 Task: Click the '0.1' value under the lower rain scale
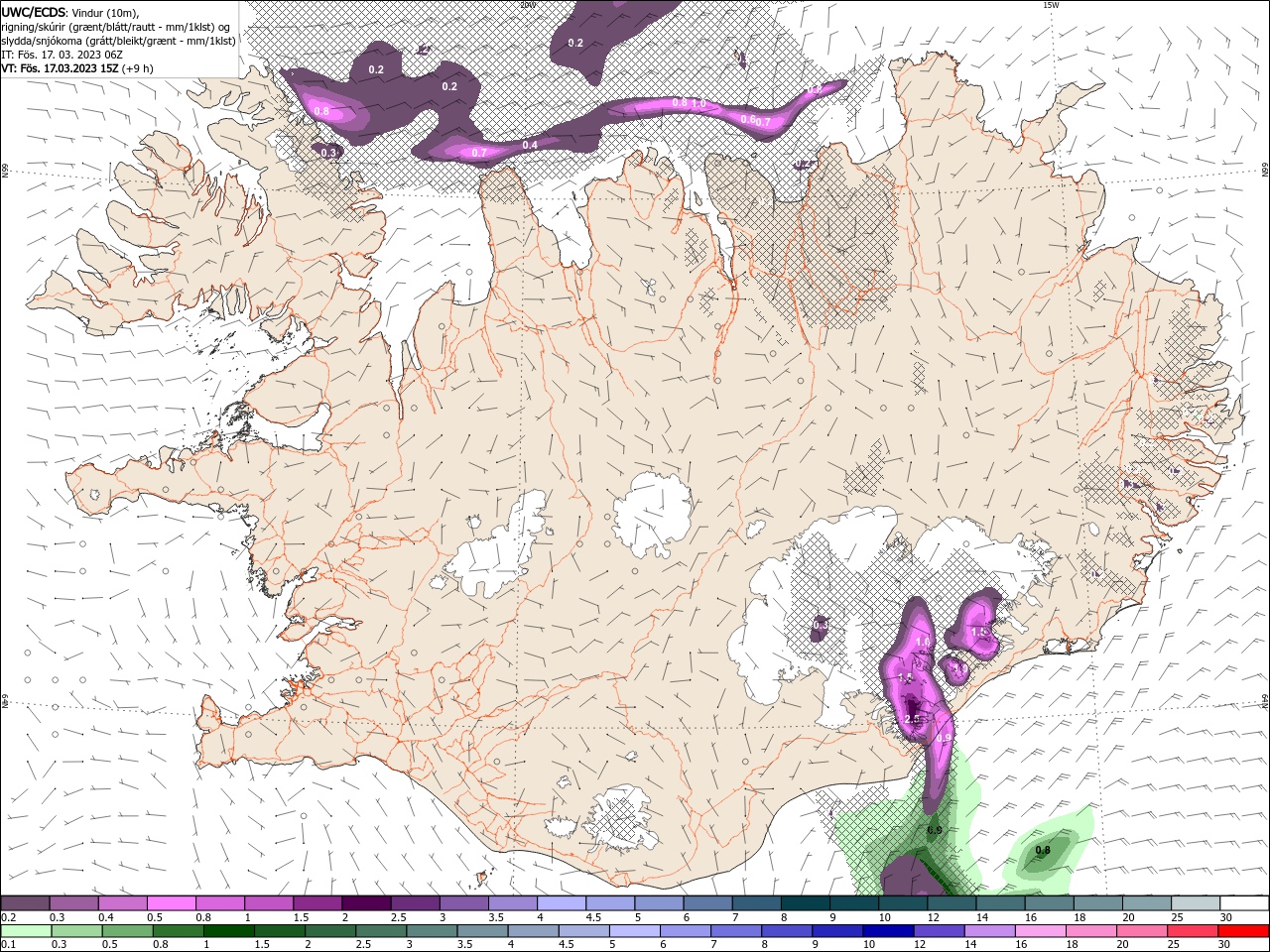pyautogui.click(x=10, y=945)
